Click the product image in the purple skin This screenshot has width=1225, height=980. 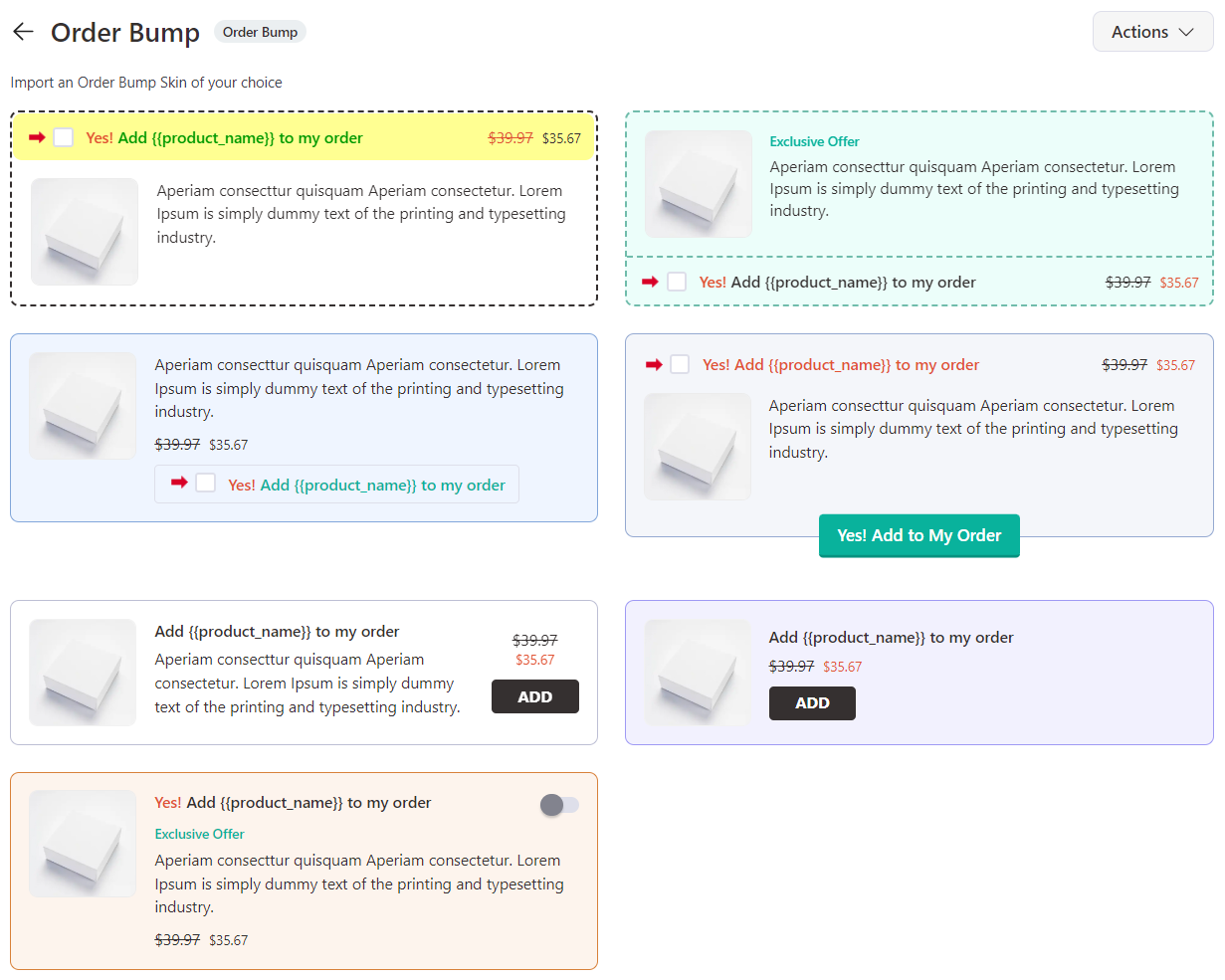[x=698, y=674]
